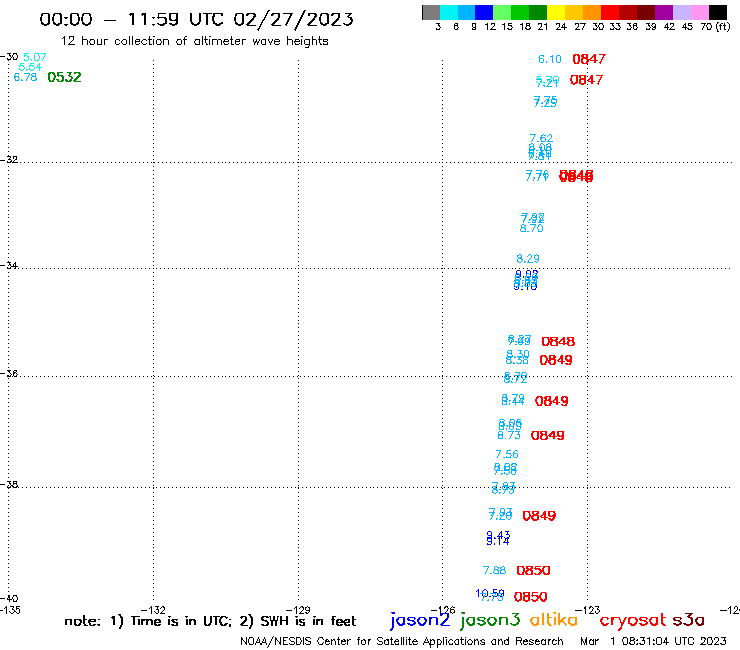Viewport: 740px width, 650px height.
Task: Click wave height 7.68
Action: (x=494, y=570)
